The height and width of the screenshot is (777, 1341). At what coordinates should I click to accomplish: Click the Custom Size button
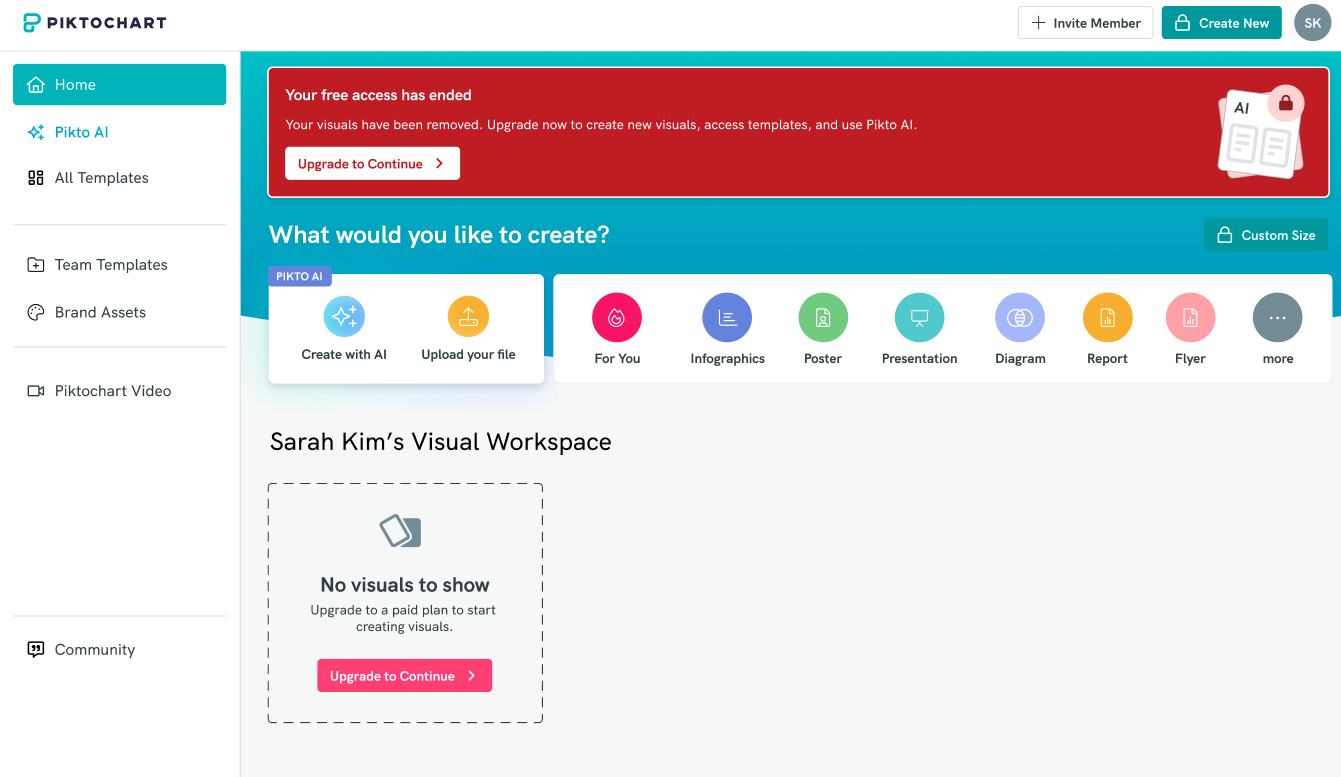point(1266,235)
